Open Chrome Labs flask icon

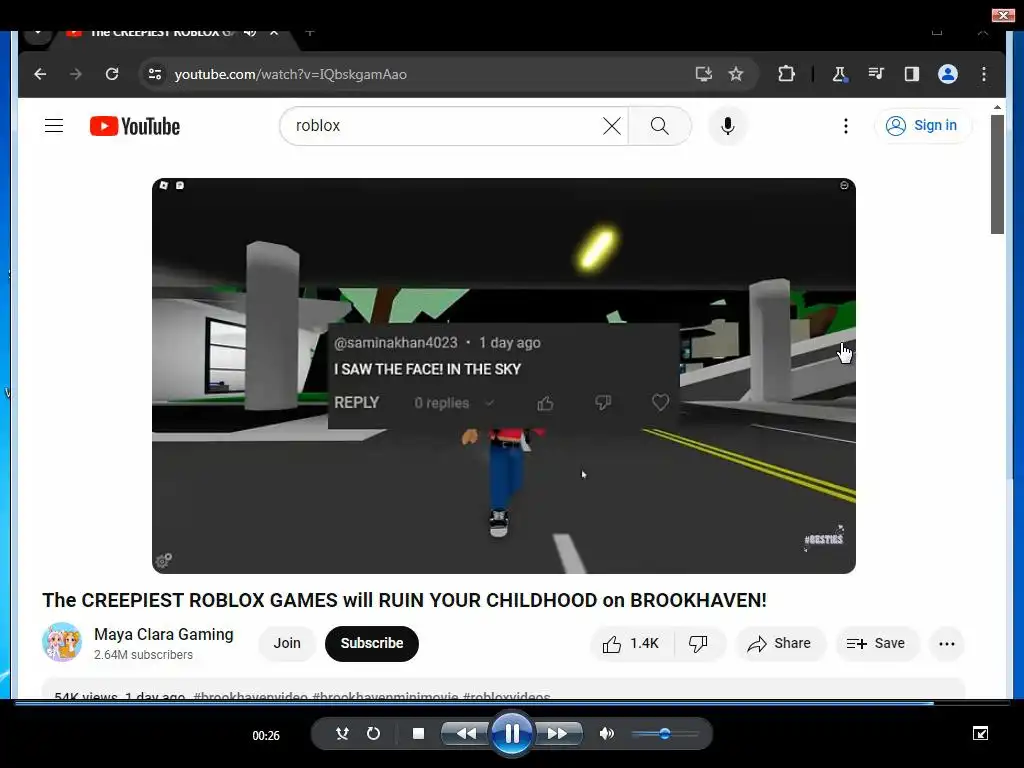[x=840, y=74]
